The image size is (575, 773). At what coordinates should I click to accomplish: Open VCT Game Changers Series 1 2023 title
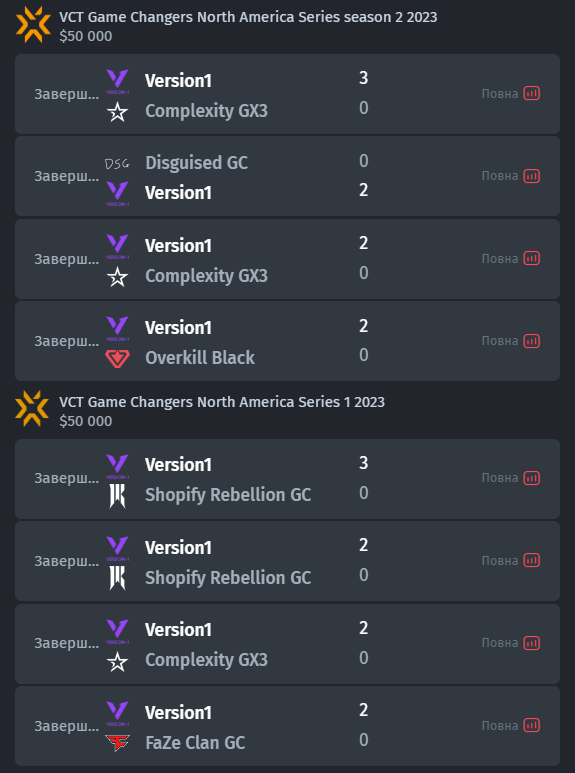(x=222, y=402)
